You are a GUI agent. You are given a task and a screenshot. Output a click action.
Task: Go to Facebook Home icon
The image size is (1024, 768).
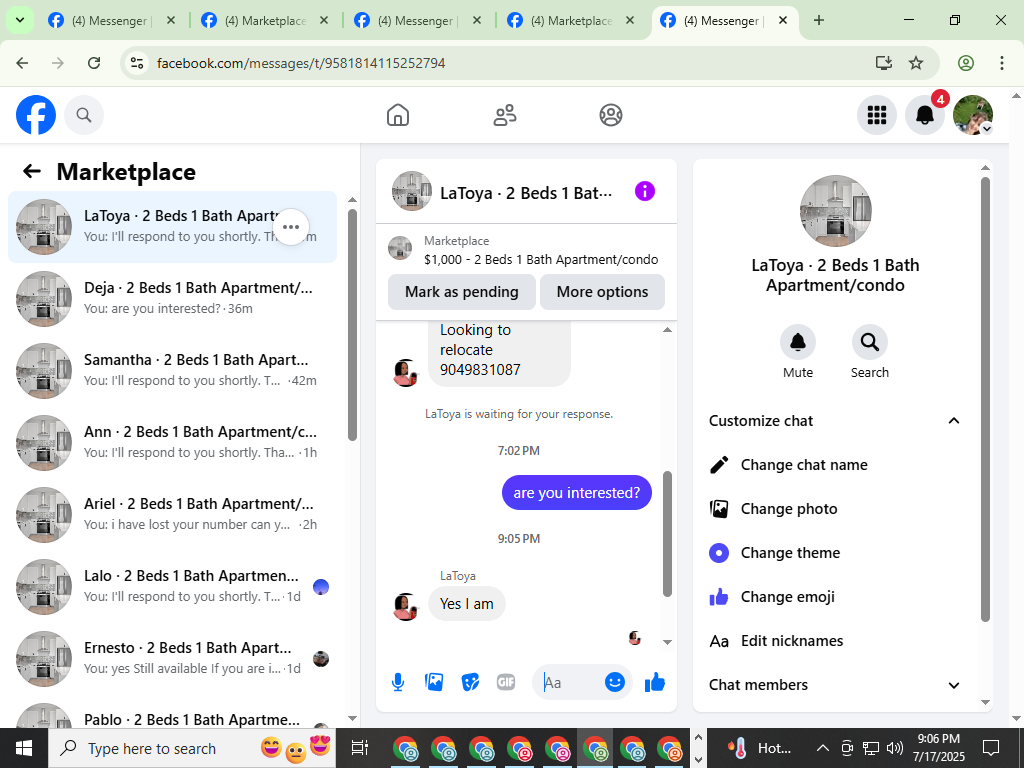point(398,115)
